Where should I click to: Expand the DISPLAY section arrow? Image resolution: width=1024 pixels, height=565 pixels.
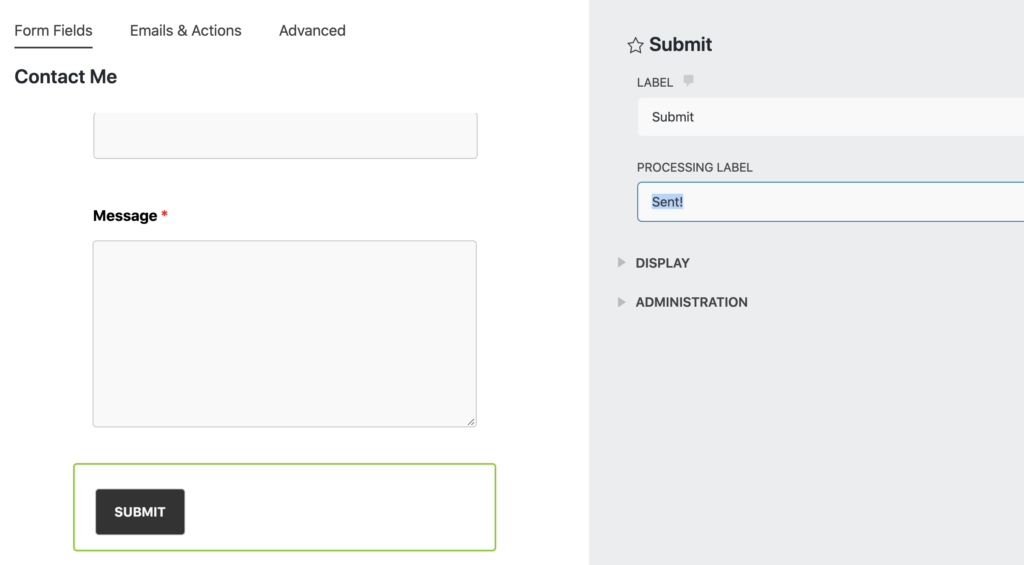621,263
